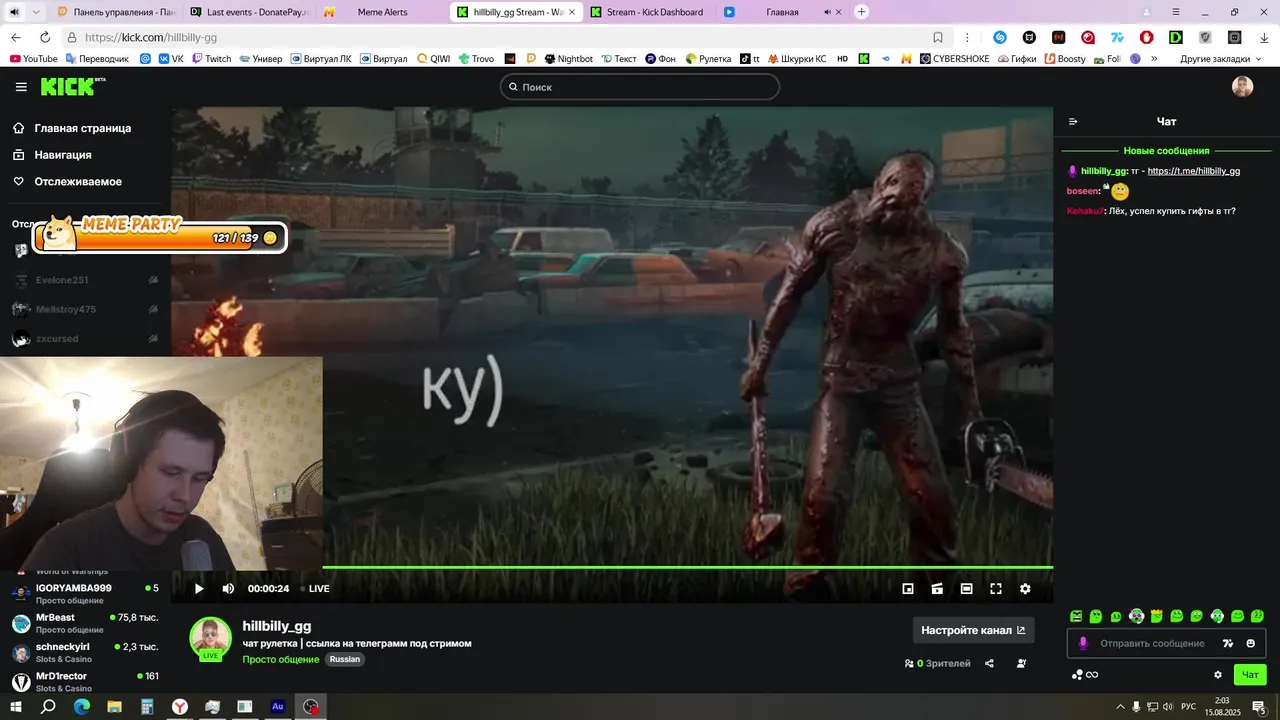
Task: Open the user avatar menu
Action: pyautogui.click(x=1242, y=87)
